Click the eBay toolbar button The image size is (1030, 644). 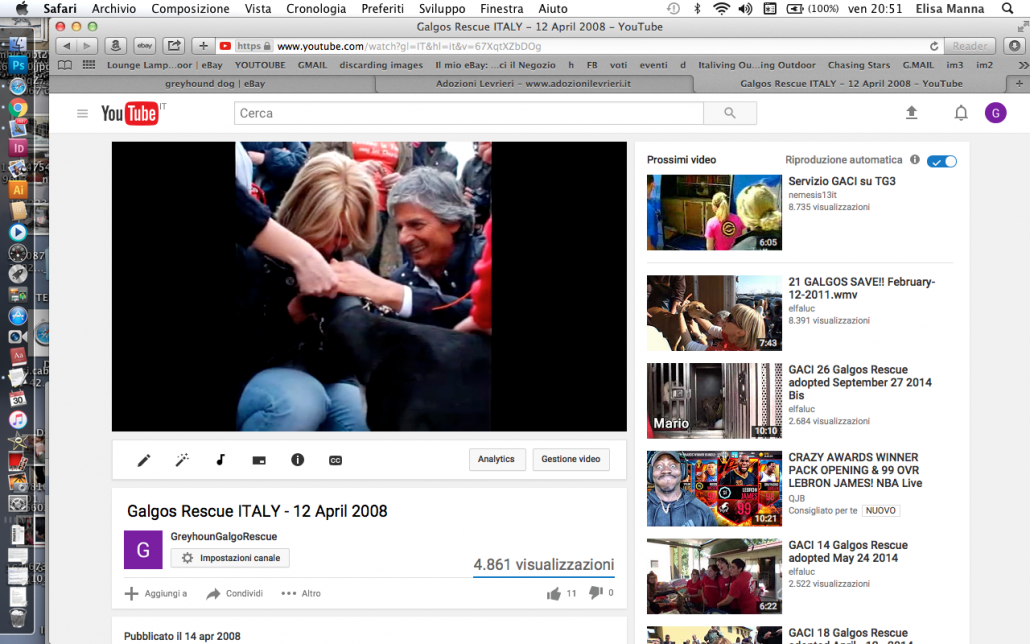(145, 46)
